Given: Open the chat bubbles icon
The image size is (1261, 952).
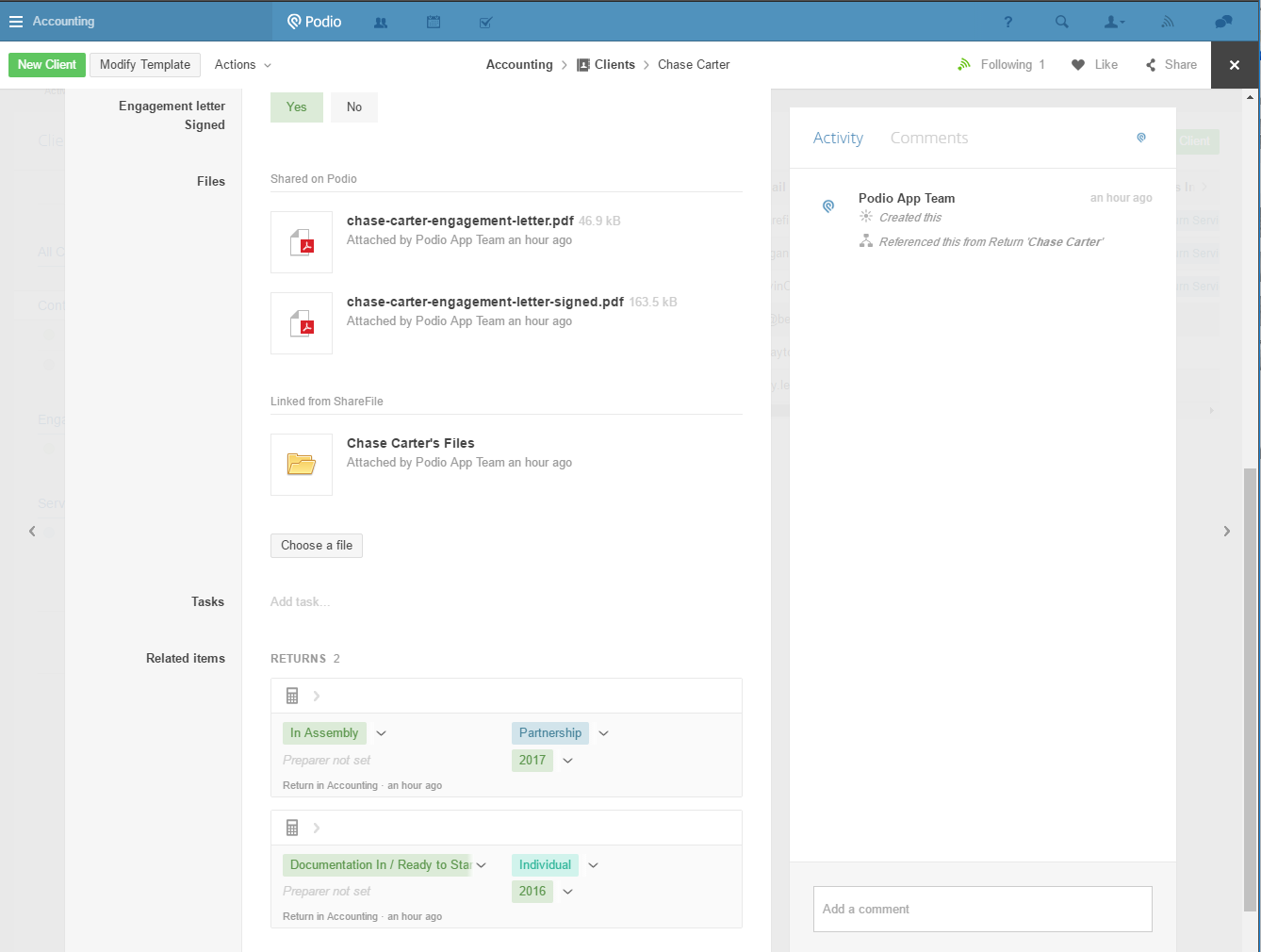Looking at the screenshot, I should click(1223, 22).
